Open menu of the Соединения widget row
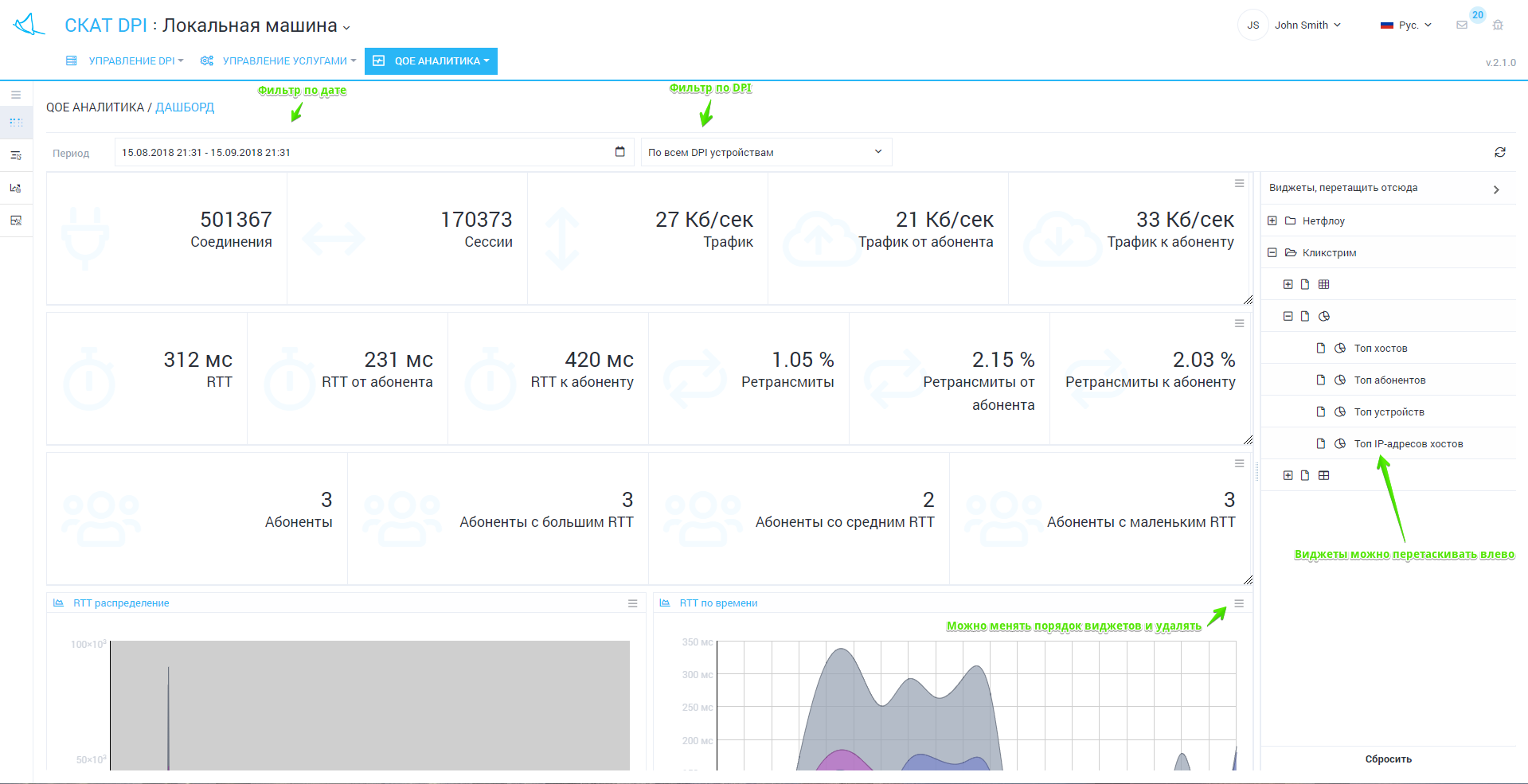Image resolution: width=1528 pixels, height=784 pixels. pyautogui.click(x=1238, y=184)
